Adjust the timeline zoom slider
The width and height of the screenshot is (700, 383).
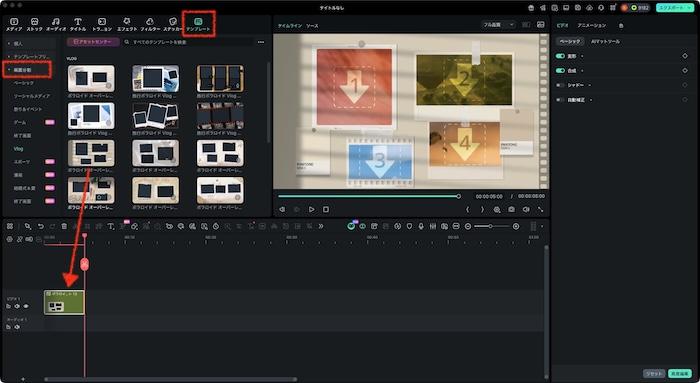tap(492, 226)
